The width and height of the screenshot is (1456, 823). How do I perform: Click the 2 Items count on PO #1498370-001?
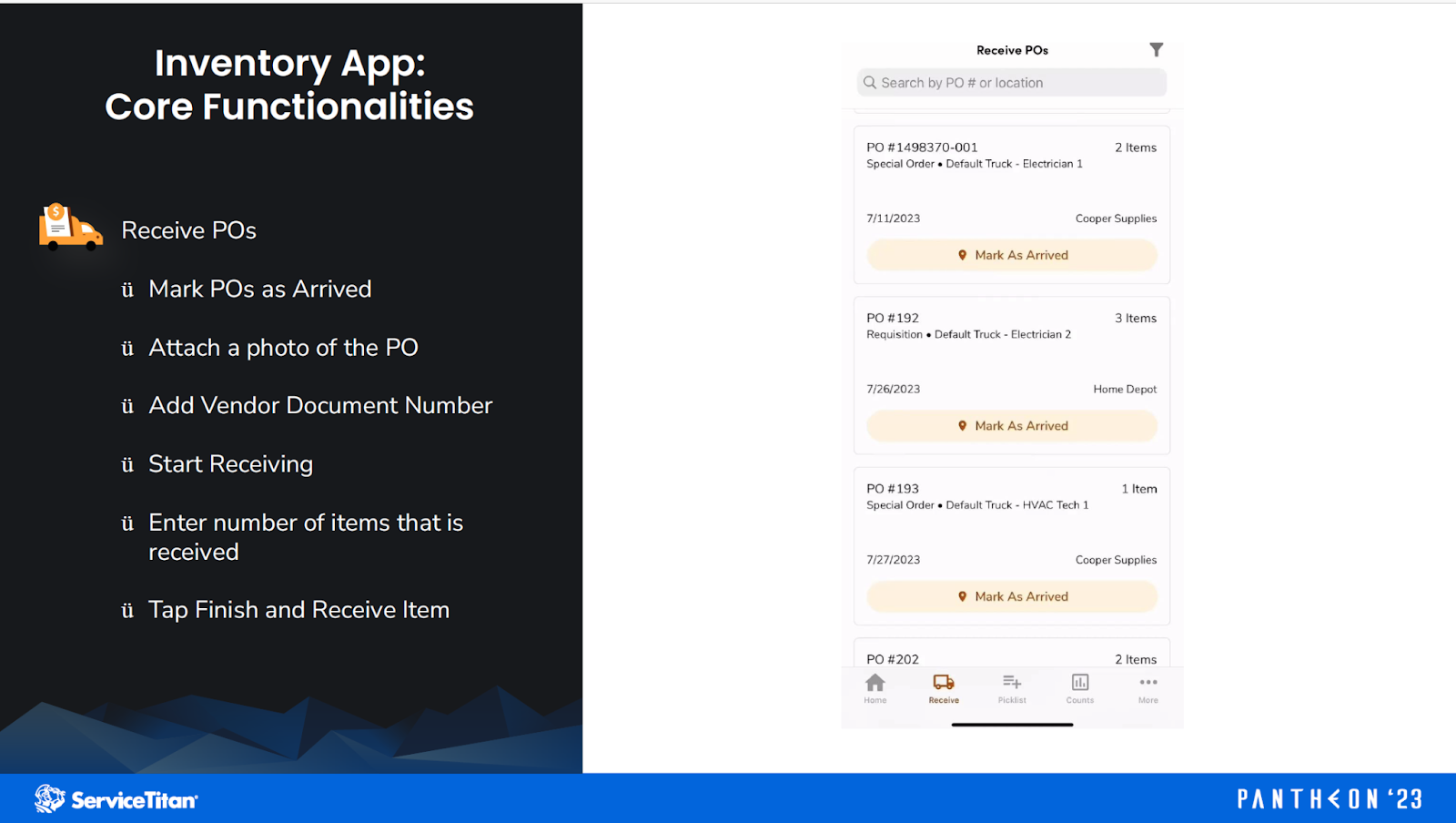pos(1136,147)
